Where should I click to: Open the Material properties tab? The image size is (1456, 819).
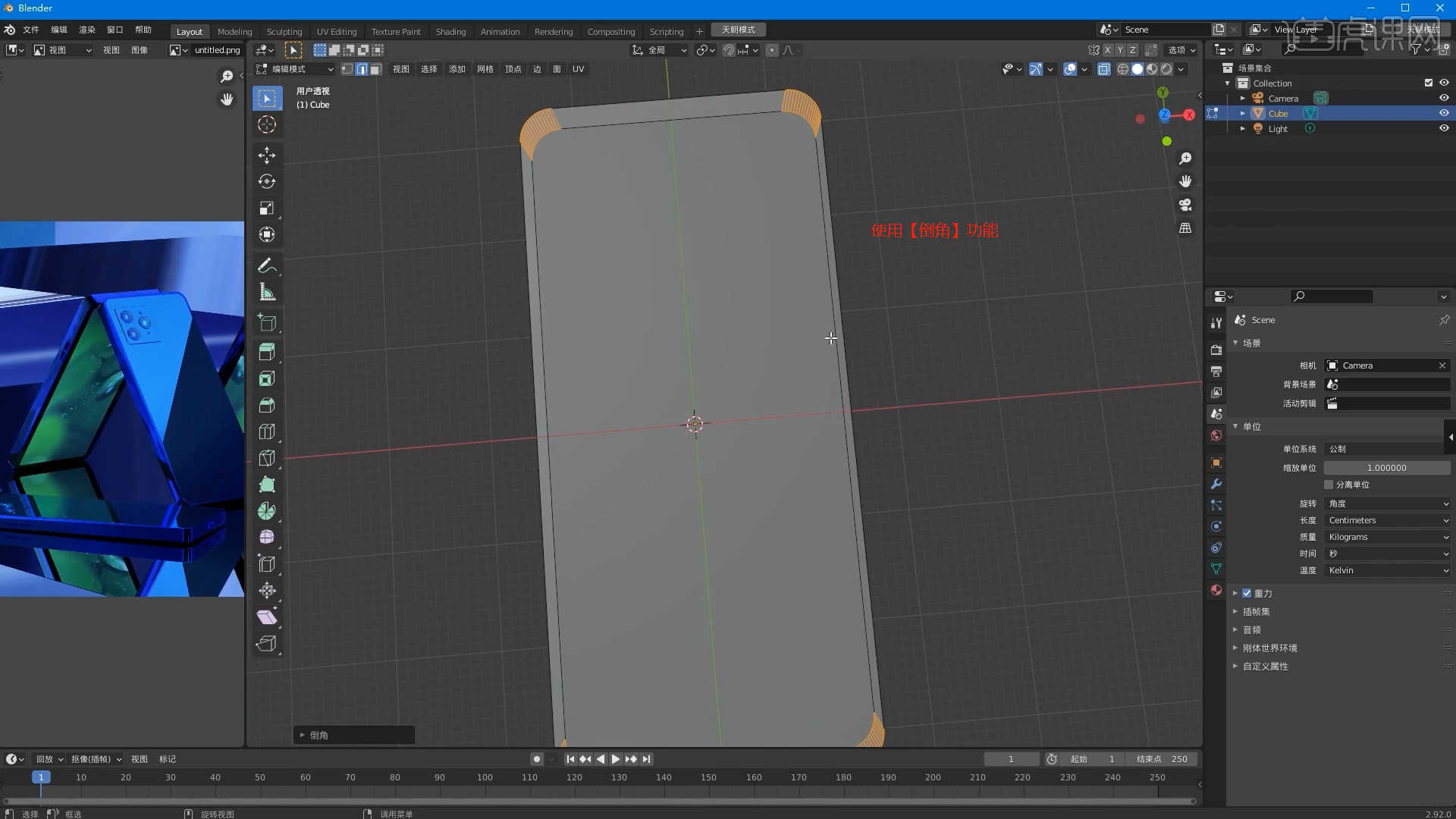1216,590
